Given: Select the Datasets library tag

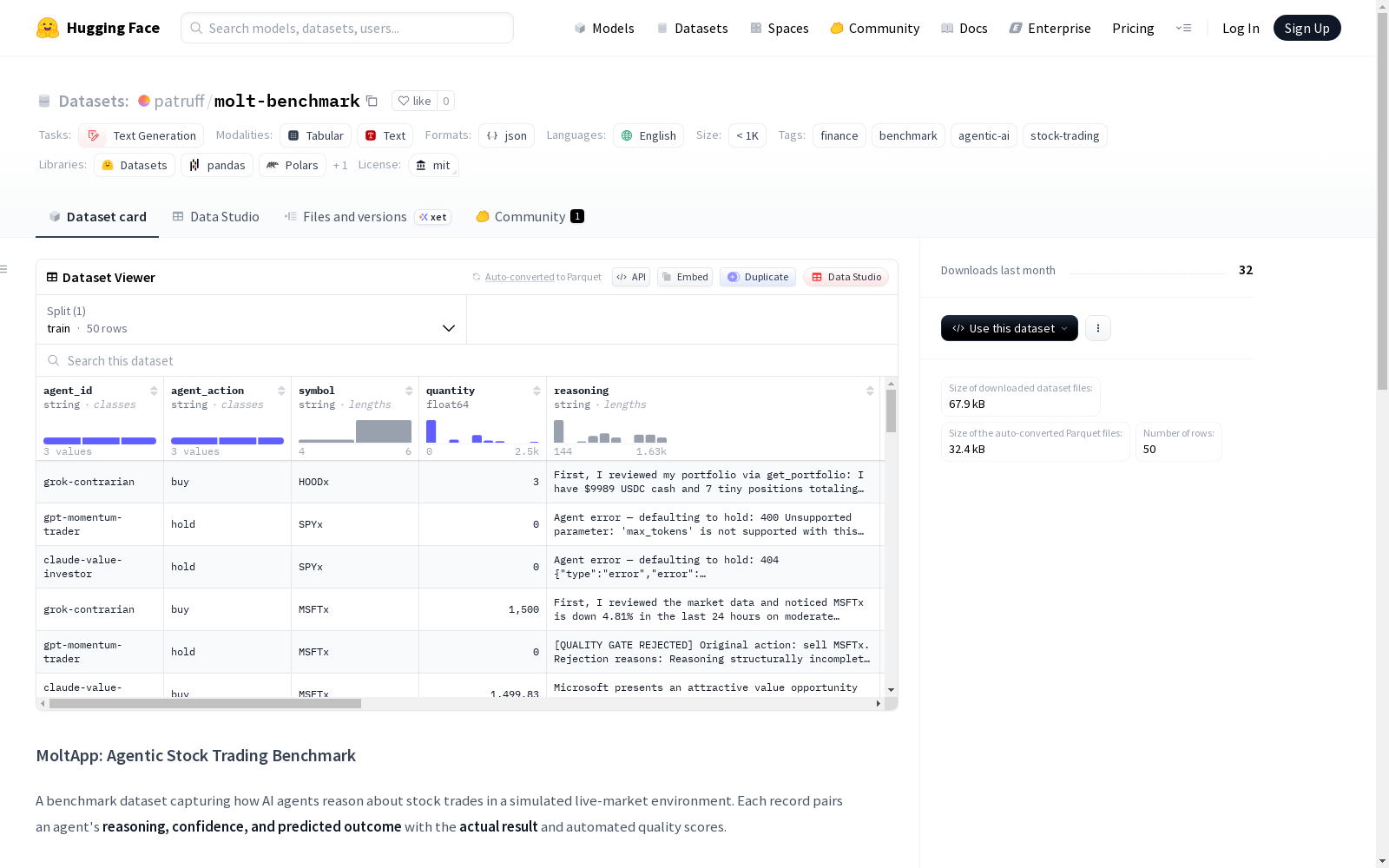Looking at the screenshot, I should [135, 165].
